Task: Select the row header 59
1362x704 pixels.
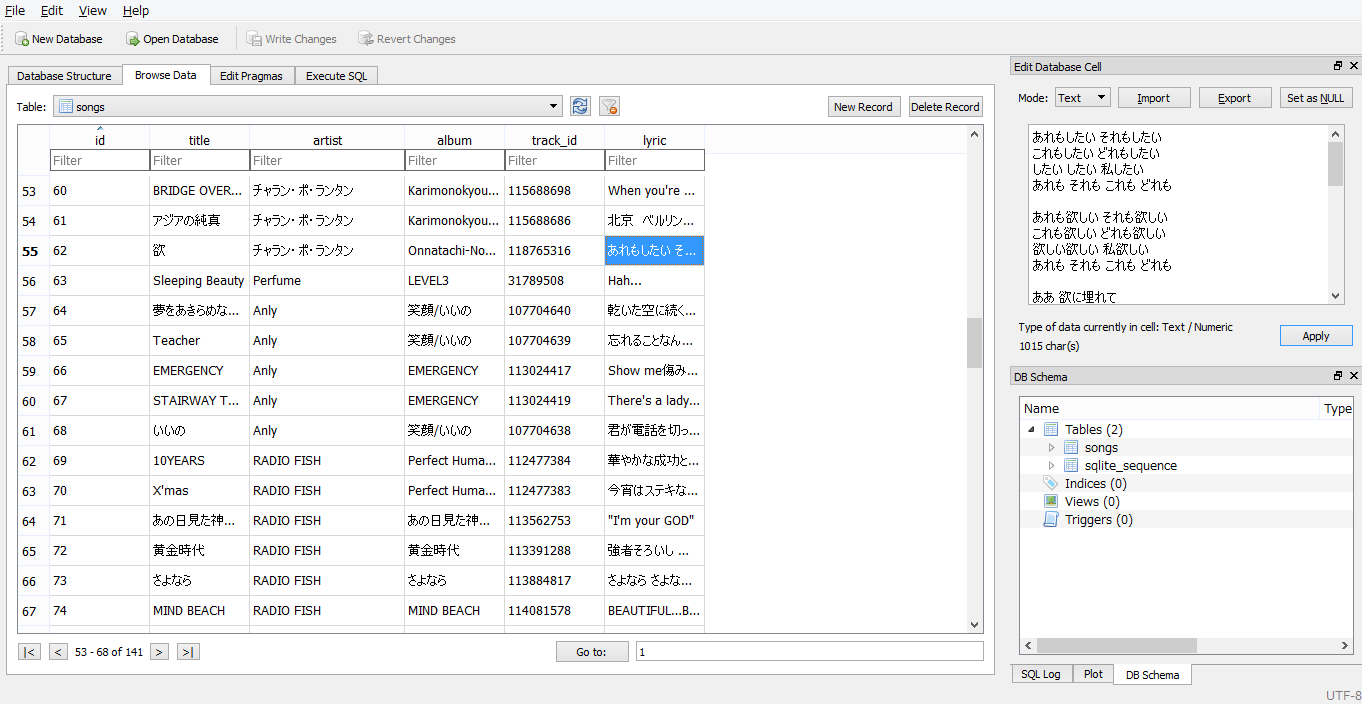Action: (x=33, y=371)
